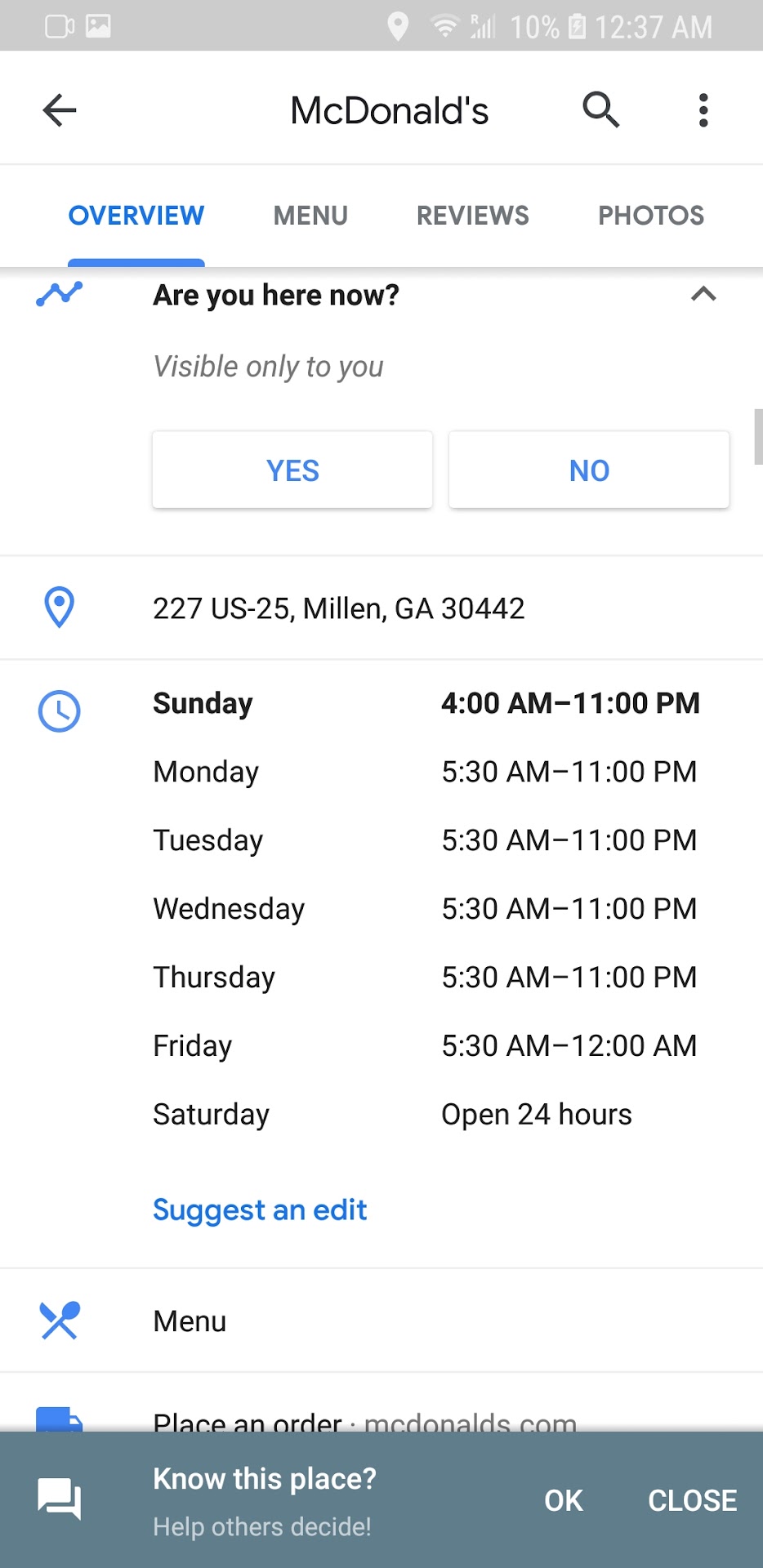Image resolution: width=763 pixels, height=1568 pixels.
Task: Switch to the Menu tab
Action: [310, 216]
